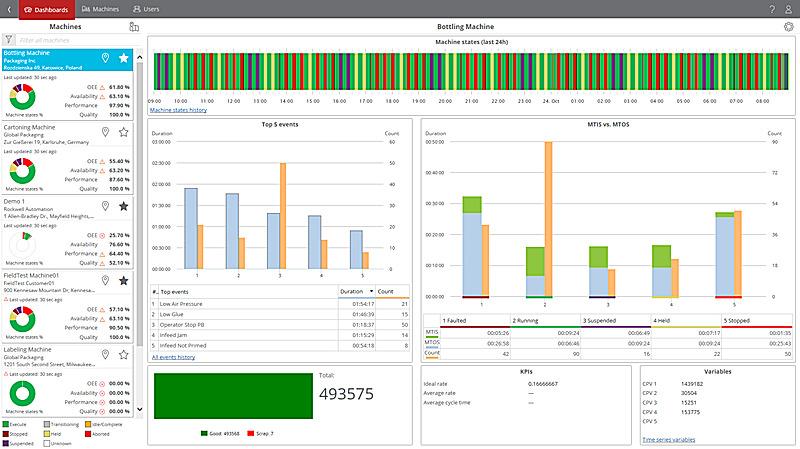This screenshot has width=800, height=449.
Task: Click the back arrow in the top bar
Action: coord(8,8)
